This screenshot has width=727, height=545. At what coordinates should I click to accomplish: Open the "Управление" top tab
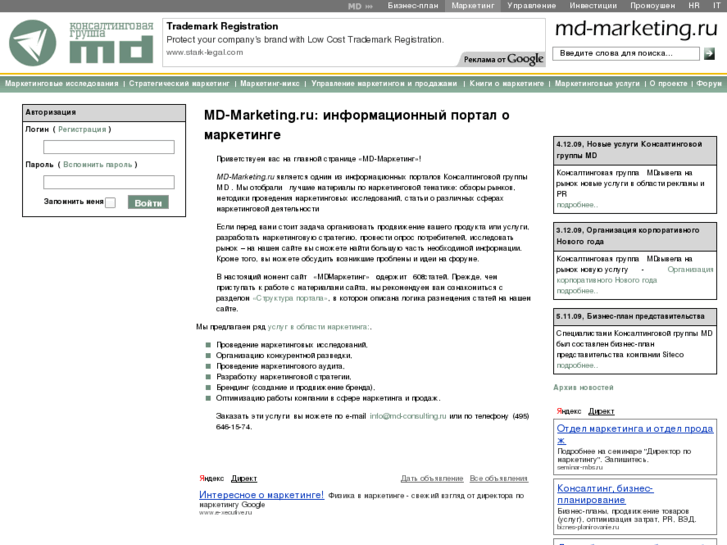[531, 6]
